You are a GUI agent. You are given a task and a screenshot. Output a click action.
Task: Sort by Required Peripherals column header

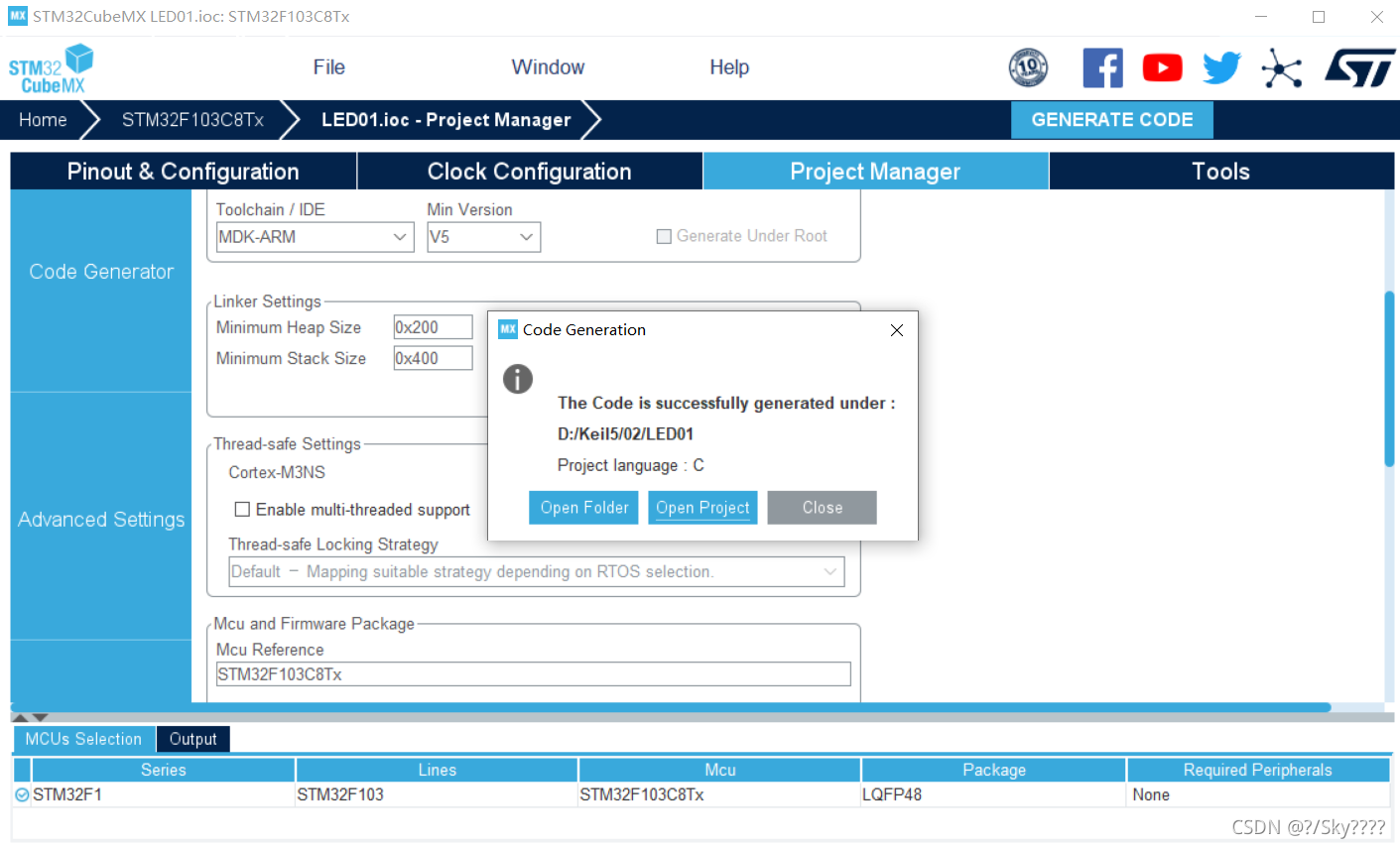tap(1258, 770)
